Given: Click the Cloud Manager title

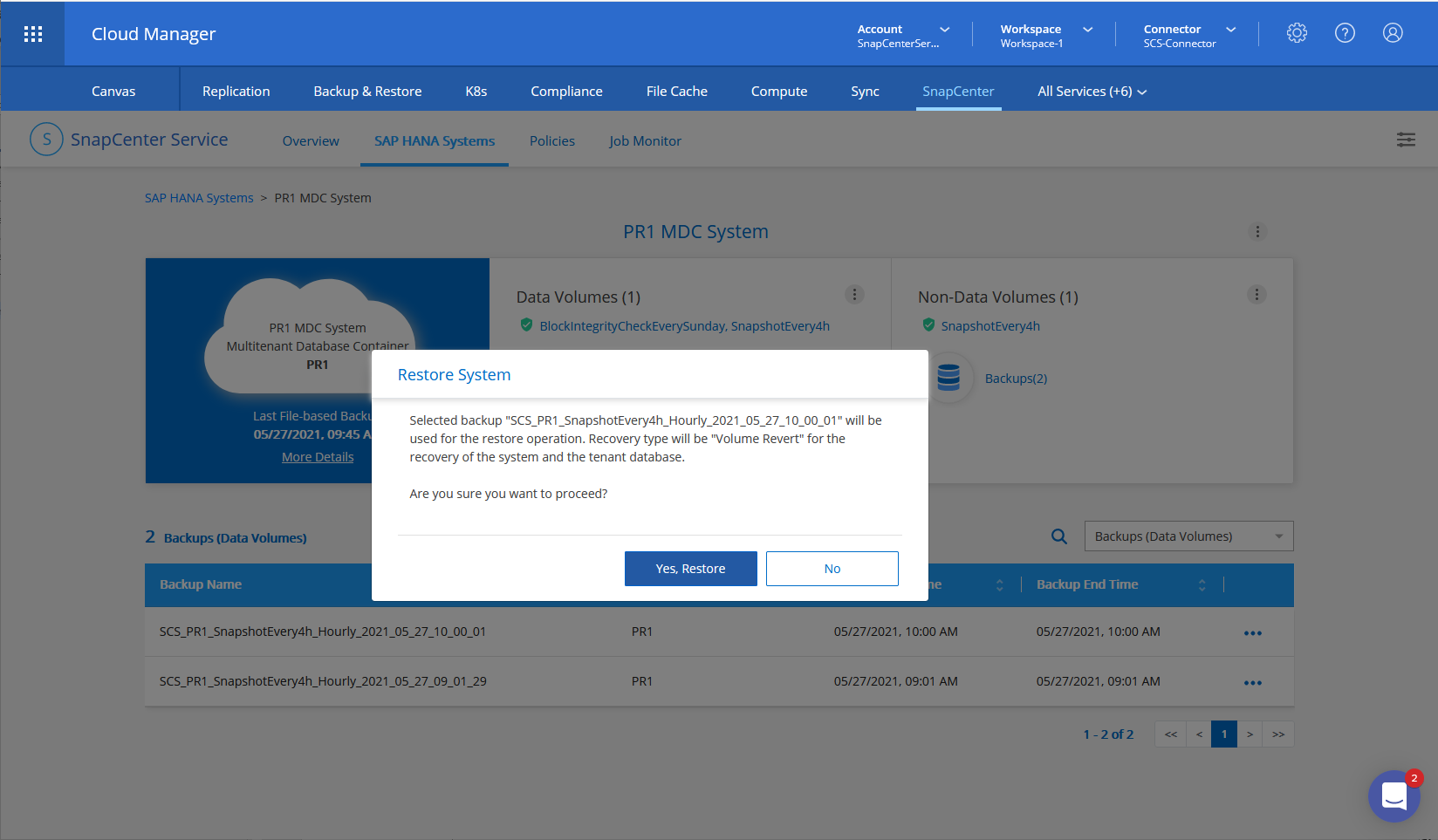Looking at the screenshot, I should (154, 34).
